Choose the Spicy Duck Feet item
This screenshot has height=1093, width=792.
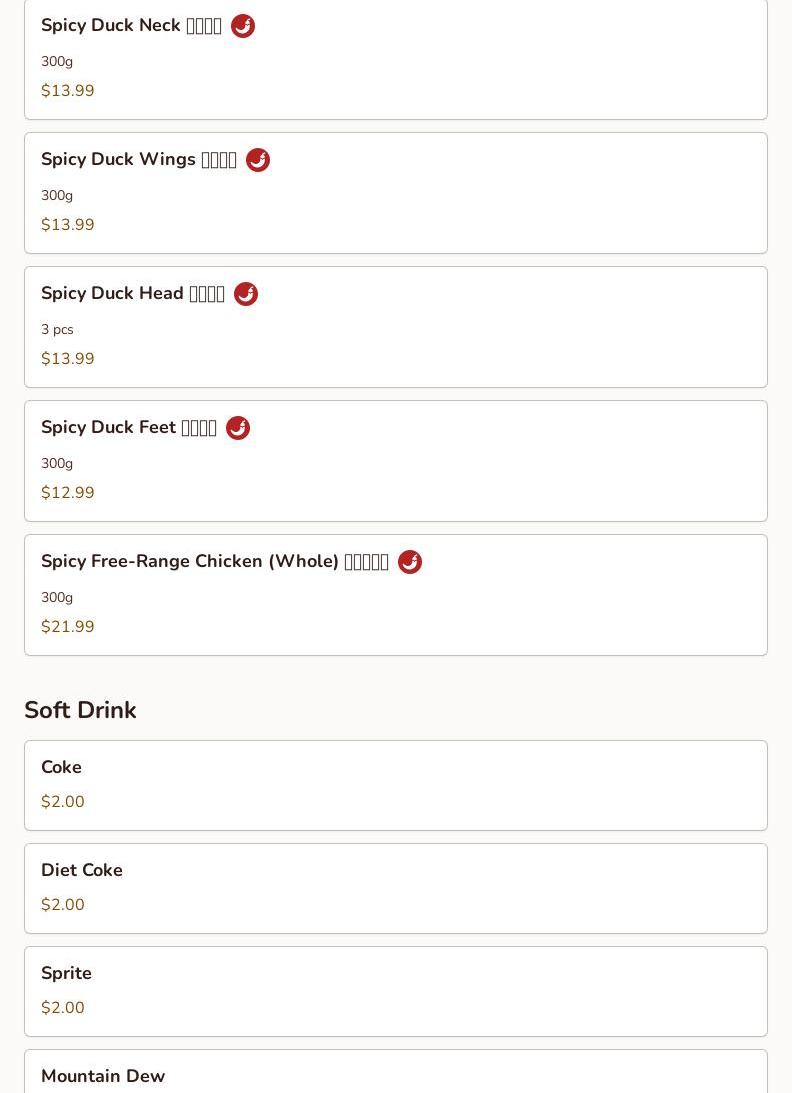(x=396, y=461)
